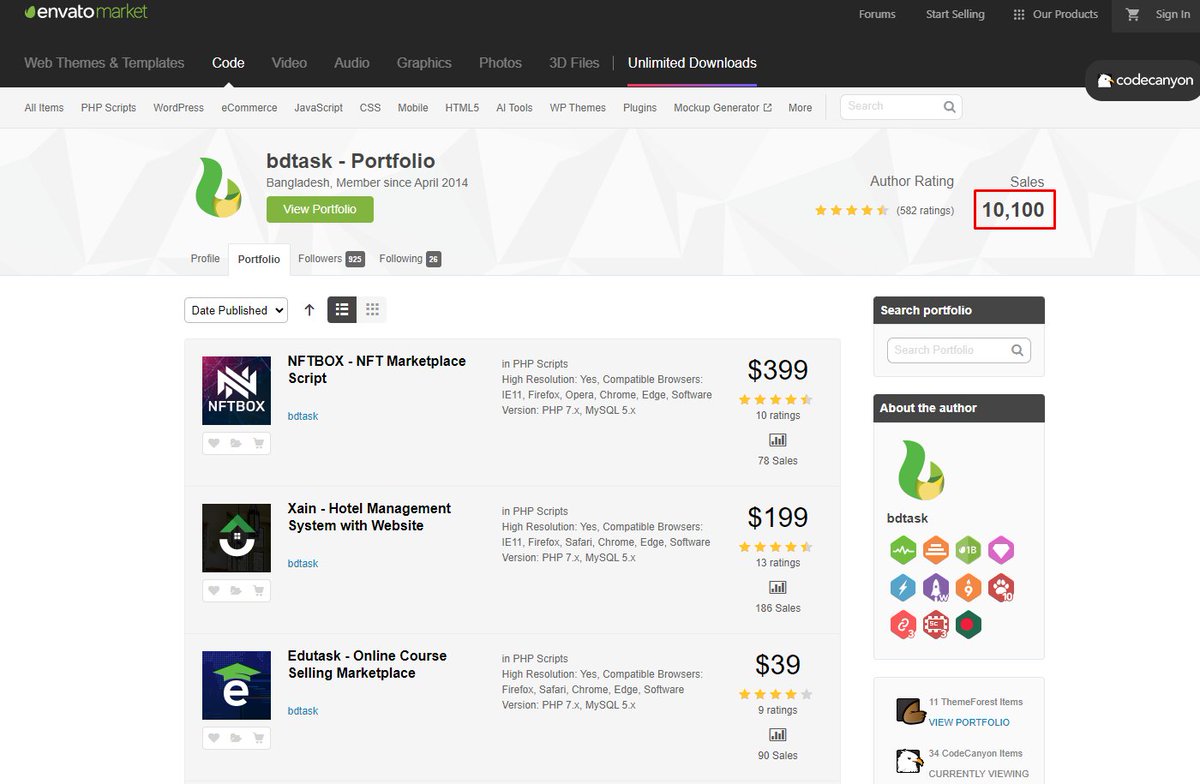The width and height of the screenshot is (1200, 784).
Task: Toggle sort direction arrow
Action: click(x=309, y=310)
